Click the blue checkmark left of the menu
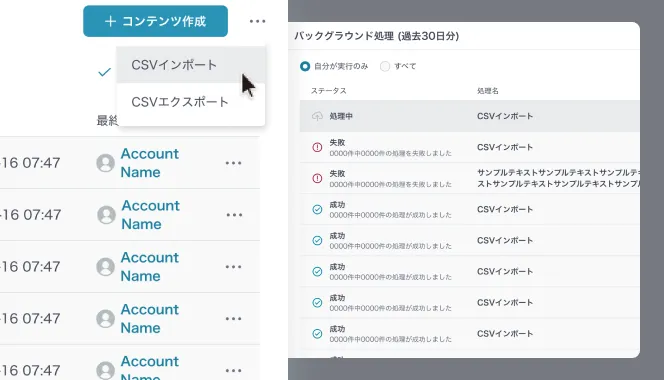 [x=104, y=72]
